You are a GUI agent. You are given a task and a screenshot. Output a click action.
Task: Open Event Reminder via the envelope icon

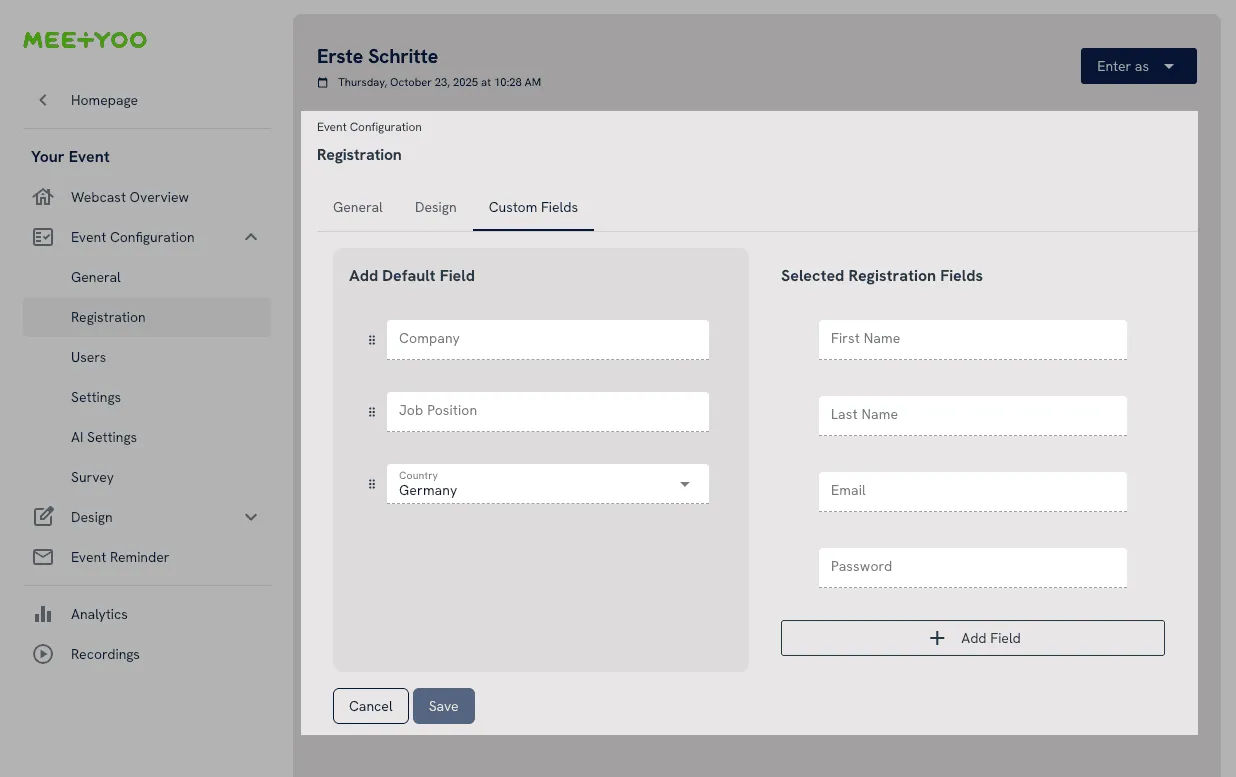(x=44, y=557)
